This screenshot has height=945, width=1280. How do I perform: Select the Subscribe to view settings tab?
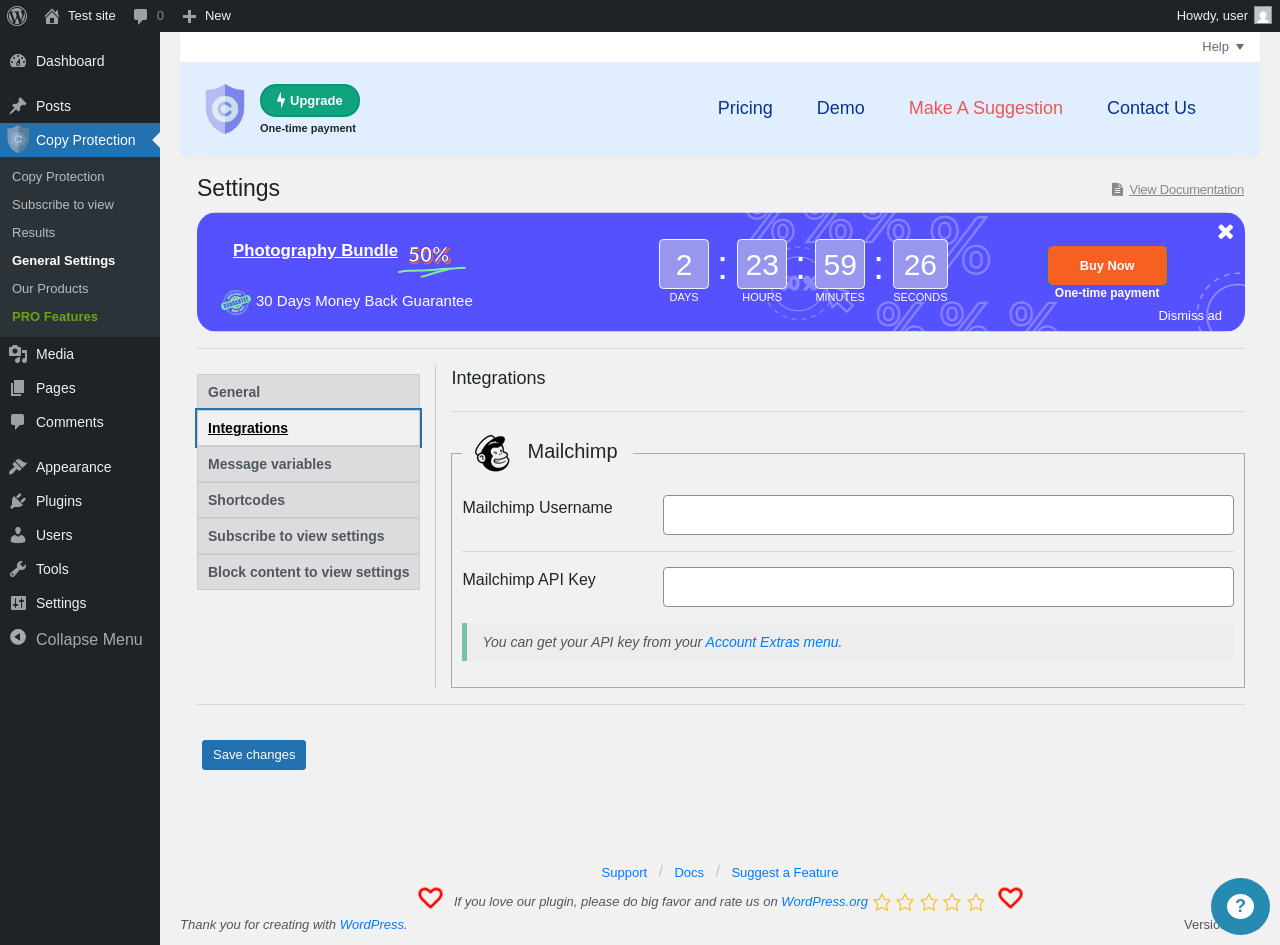(x=308, y=536)
